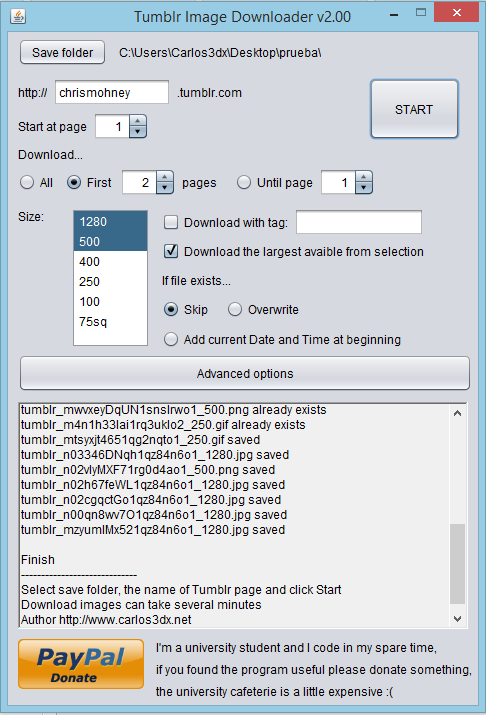This screenshot has width=486, height=715.
Task: Open the Save folder chooser
Action: (x=62, y=52)
